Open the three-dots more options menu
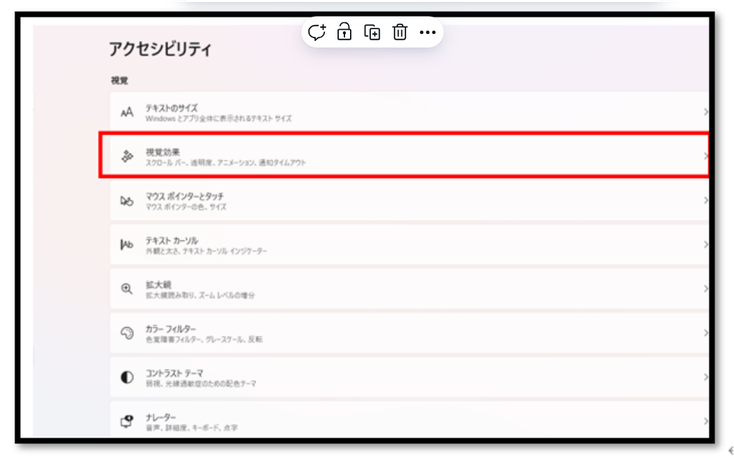Screen dimensions: 734x460 point(427,32)
